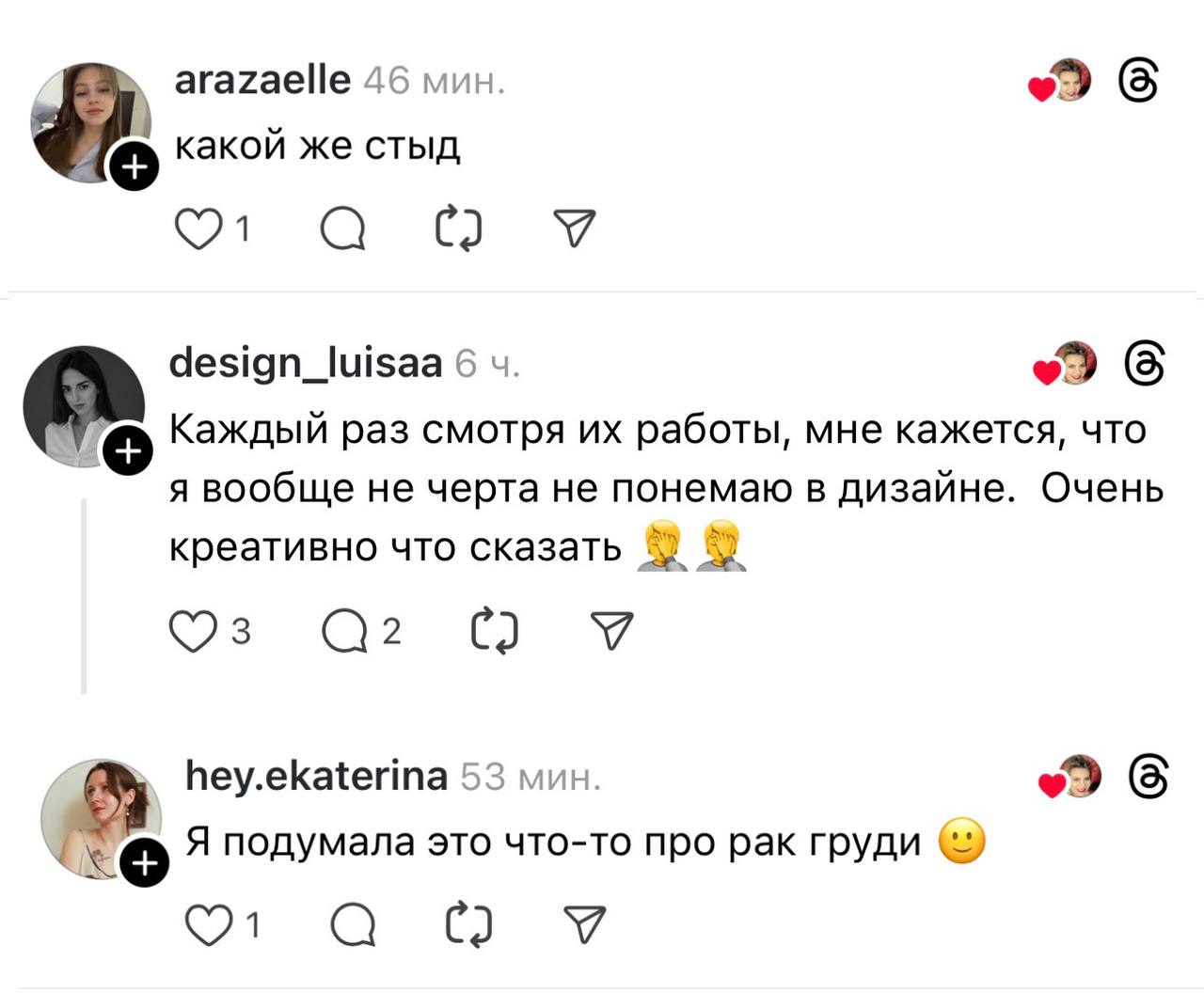Screen dimensions: 1204x993
Task: Like the arazaelle comment
Action: [198, 229]
